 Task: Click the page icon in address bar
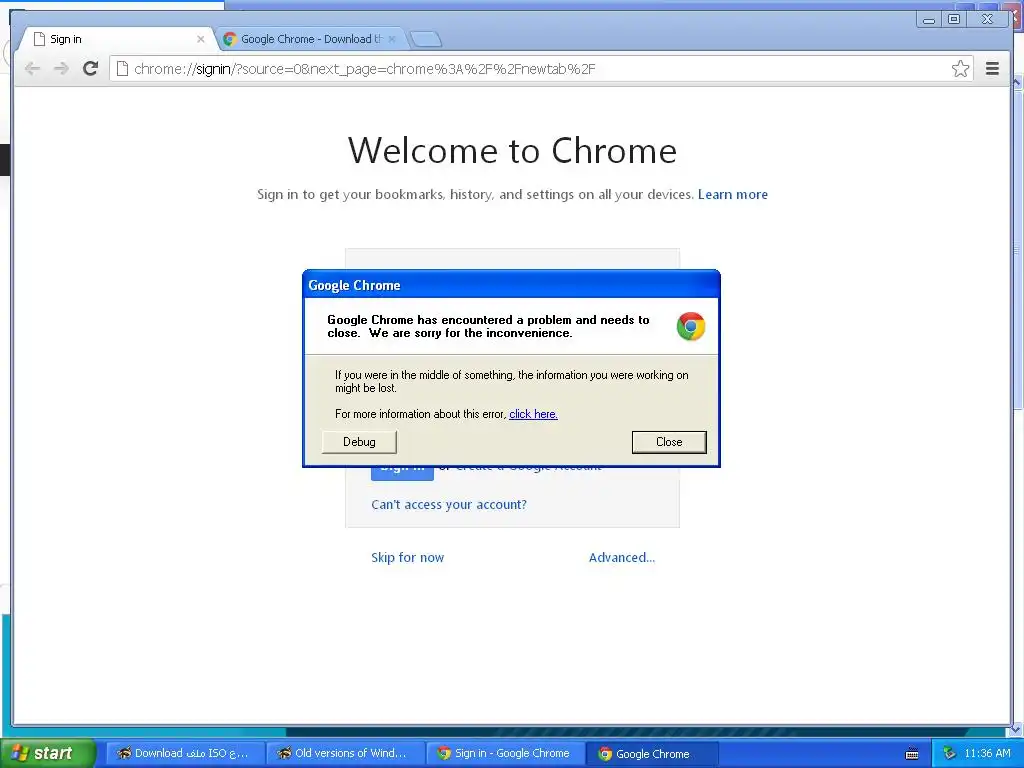click(x=122, y=69)
